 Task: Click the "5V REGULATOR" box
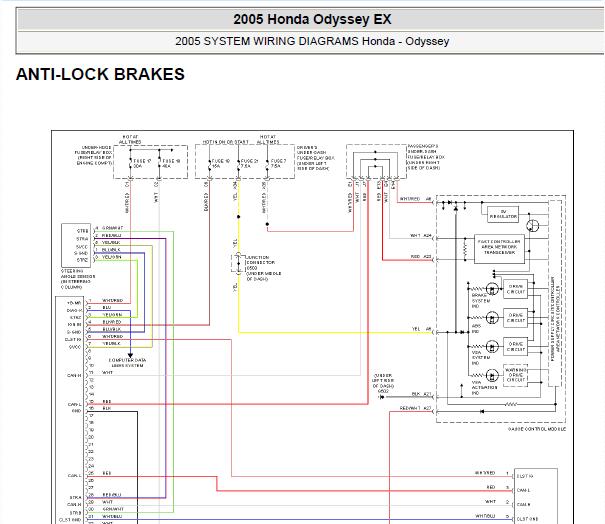coord(503,214)
